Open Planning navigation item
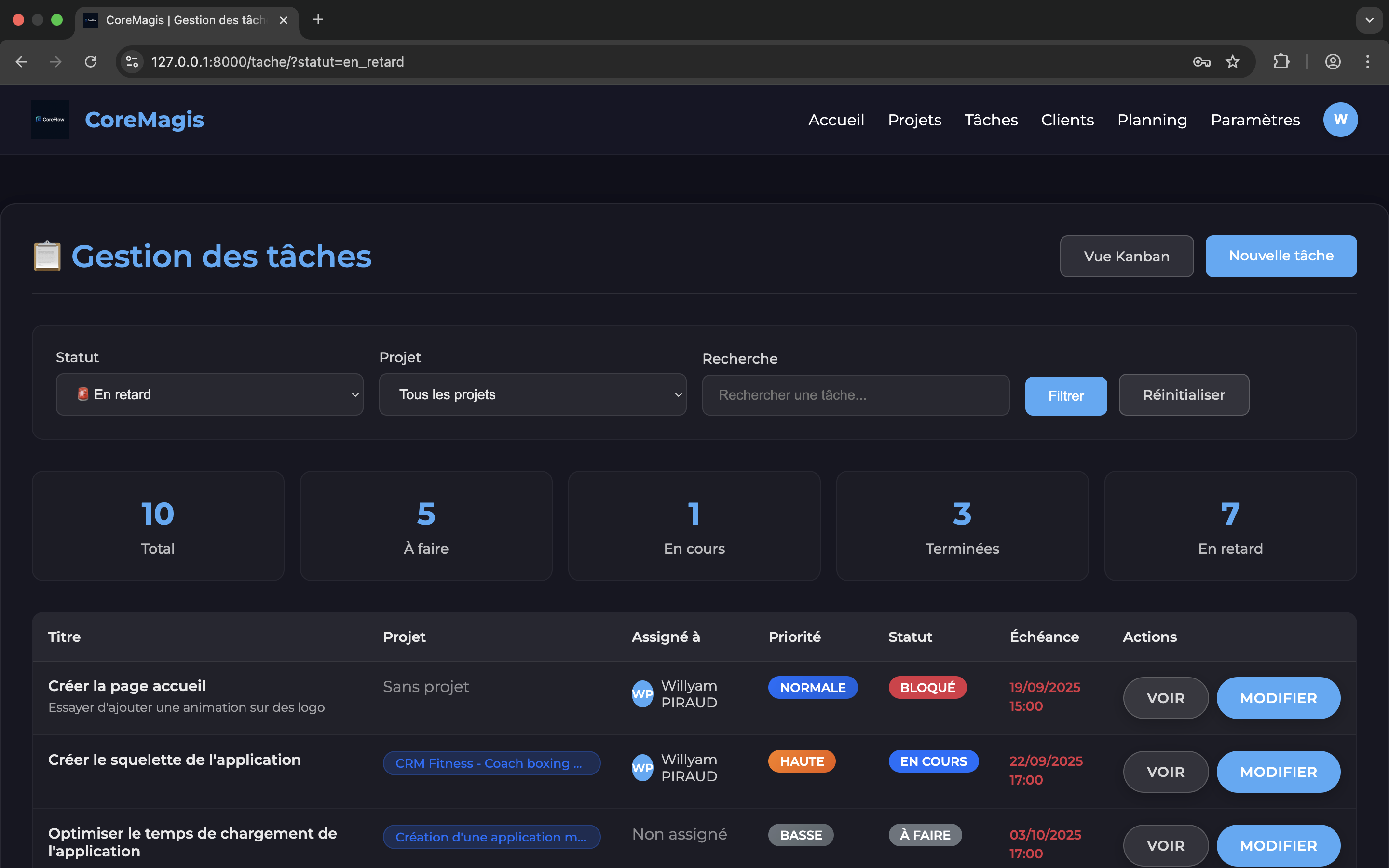Screen dimensions: 1389x868 1152,120
